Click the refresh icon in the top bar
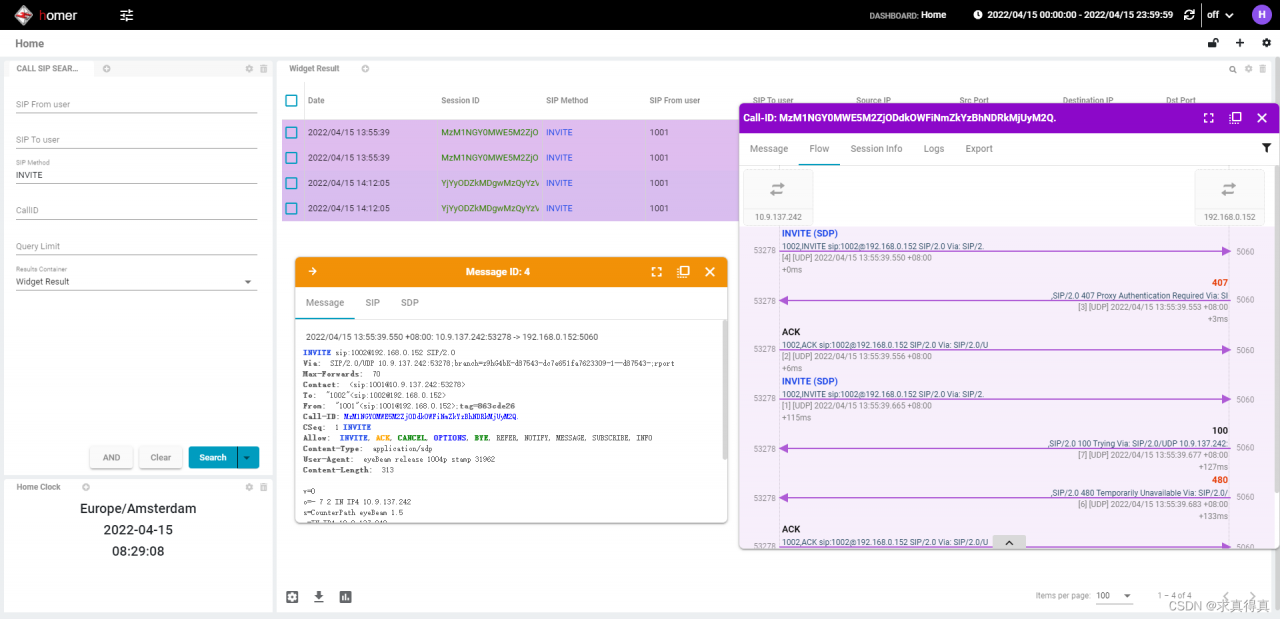This screenshot has width=1280, height=619. point(1189,15)
